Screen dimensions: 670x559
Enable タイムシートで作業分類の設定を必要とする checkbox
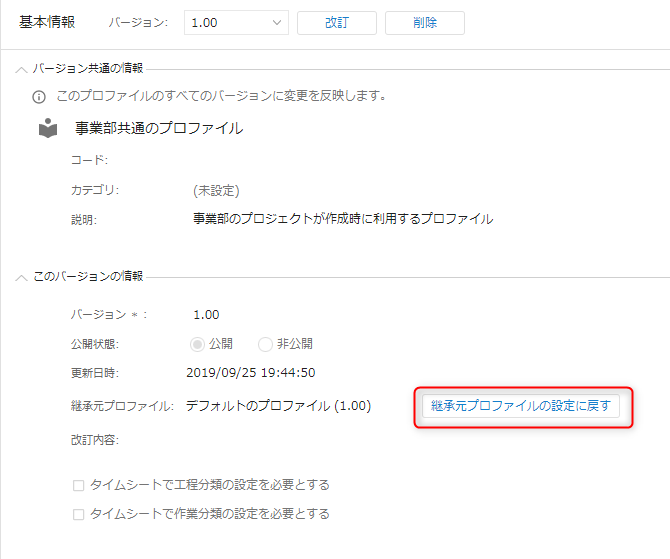(x=79, y=514)
